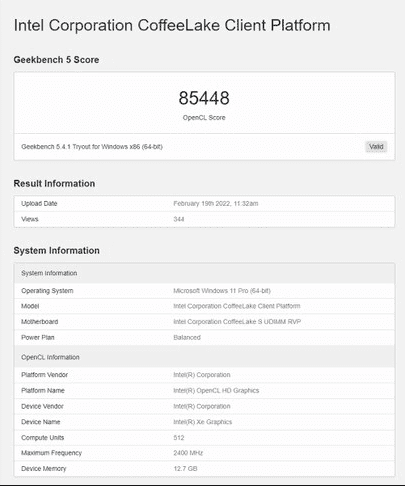Click the 'Operating System' label
405x486 pixels.
pos(47,291)
